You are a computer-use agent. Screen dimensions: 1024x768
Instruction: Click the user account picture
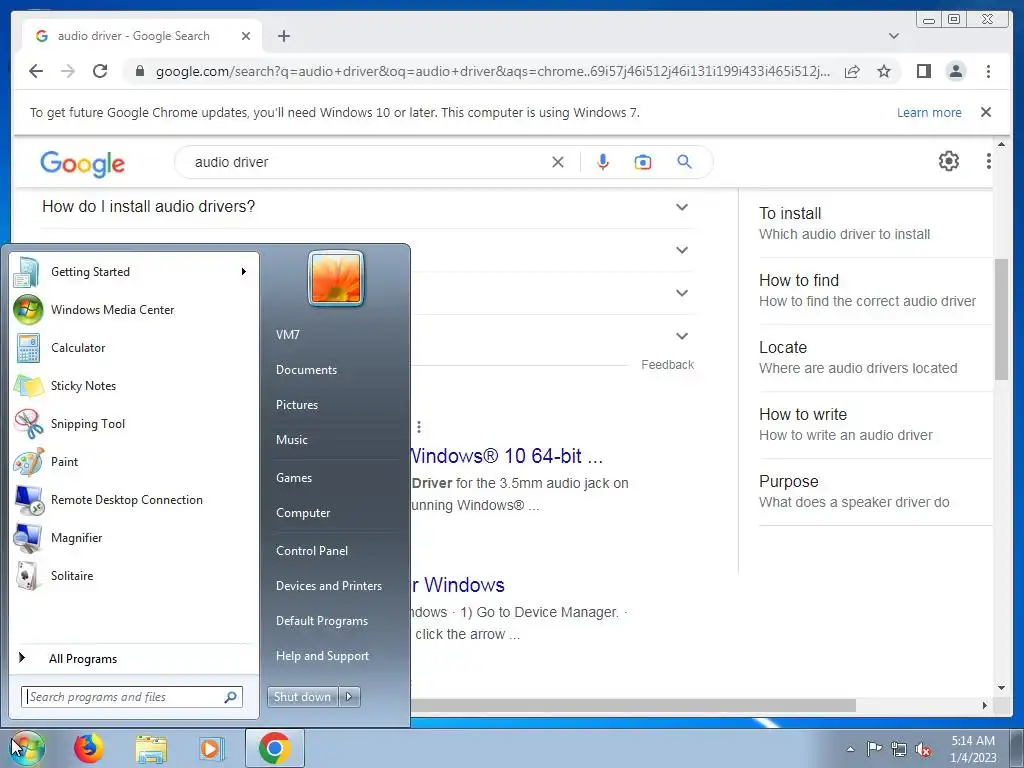pyautogui.click(x=336, y=278)
